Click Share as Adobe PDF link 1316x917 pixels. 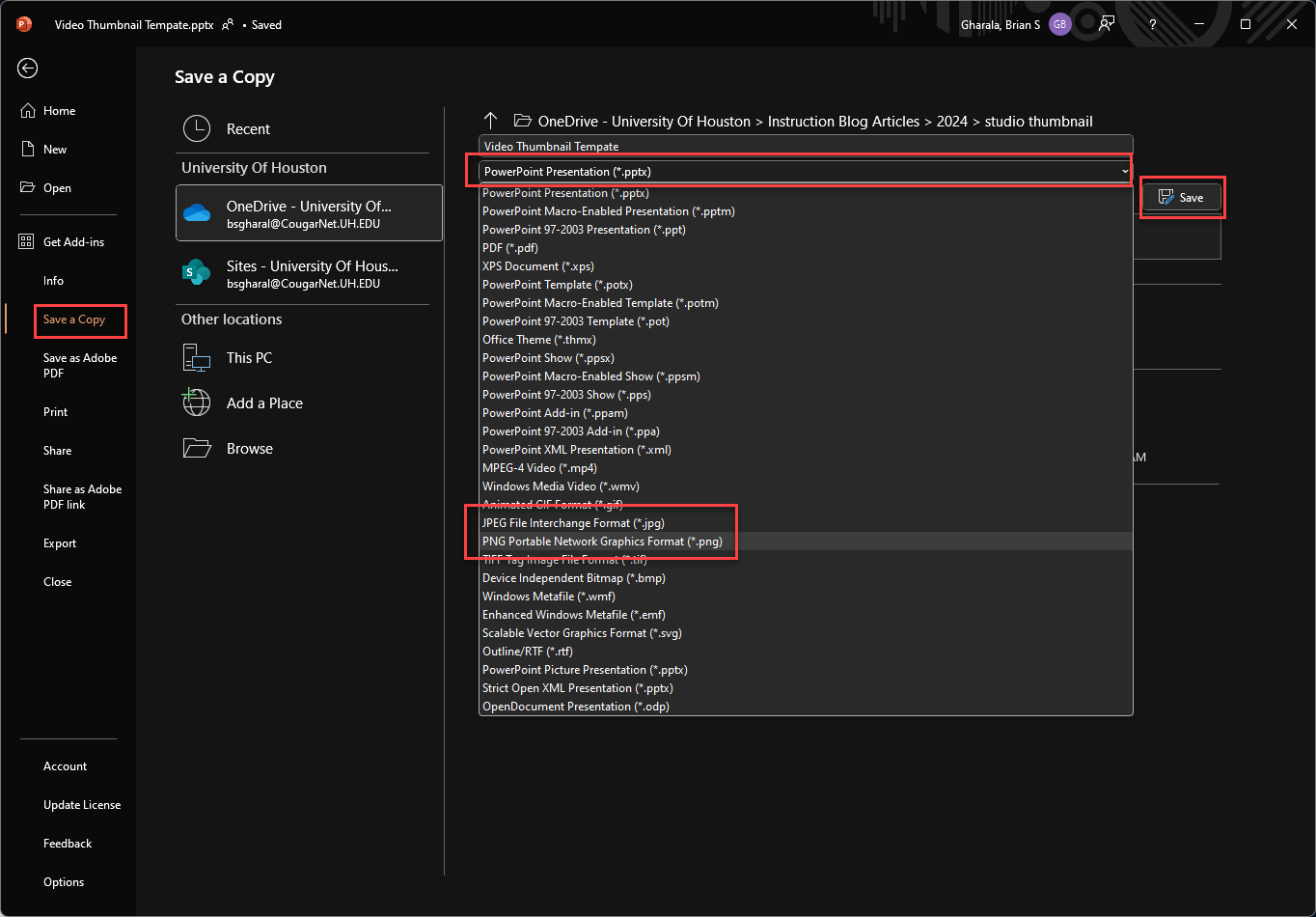(83, 497)
